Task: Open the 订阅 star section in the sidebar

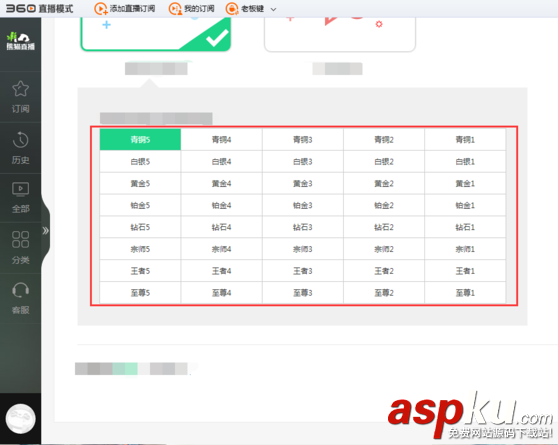Action: click(x=20, y=97)
